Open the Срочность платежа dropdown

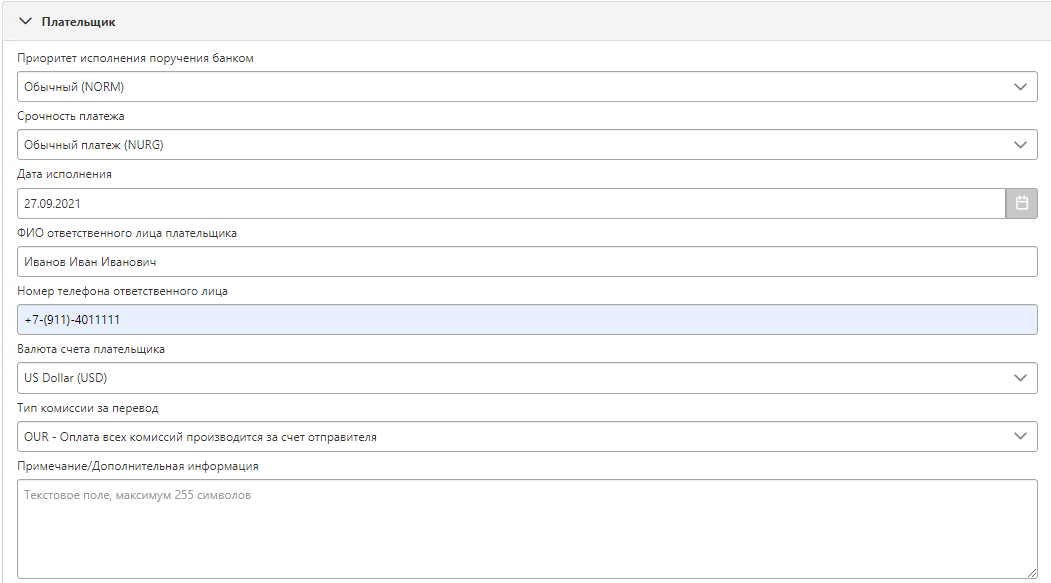[527, 145]
